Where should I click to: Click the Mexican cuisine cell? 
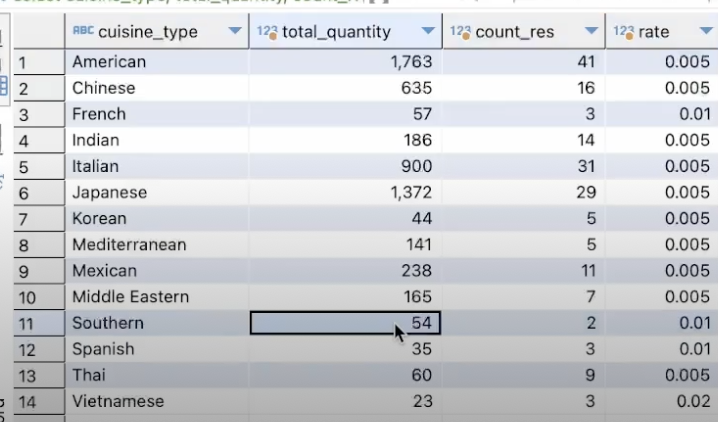pyautogui.click(x=157, y=271)
